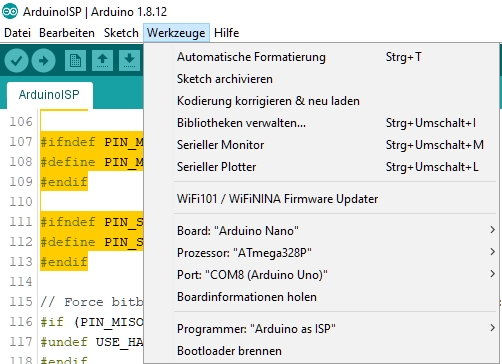502x364 pixels.
Task: Click the New sketch file icon
Action: tap(75, 61)
